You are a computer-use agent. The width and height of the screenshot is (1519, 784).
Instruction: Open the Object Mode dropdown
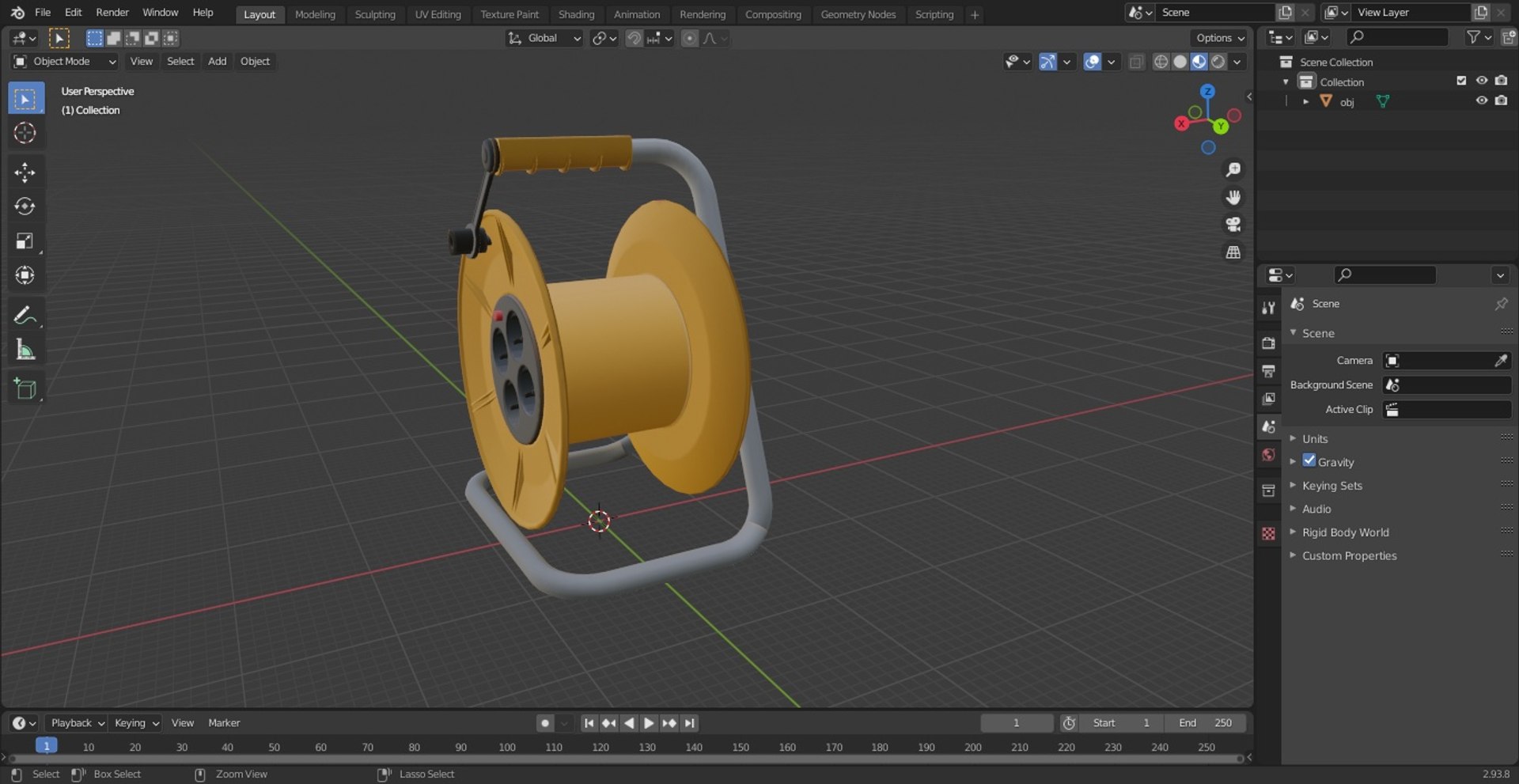pyautogui.click(x=65, y=62)
